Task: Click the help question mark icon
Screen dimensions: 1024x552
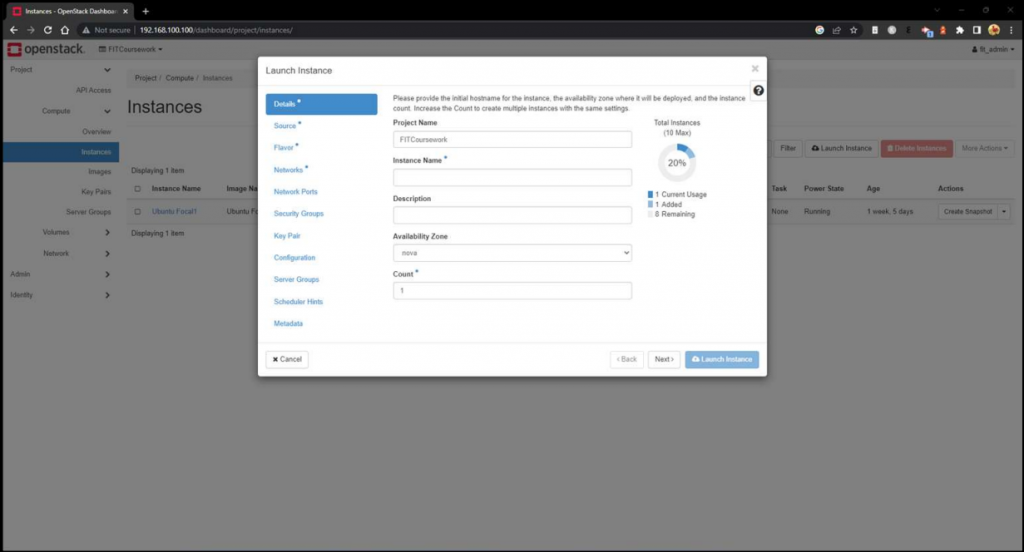Action: 758,91
